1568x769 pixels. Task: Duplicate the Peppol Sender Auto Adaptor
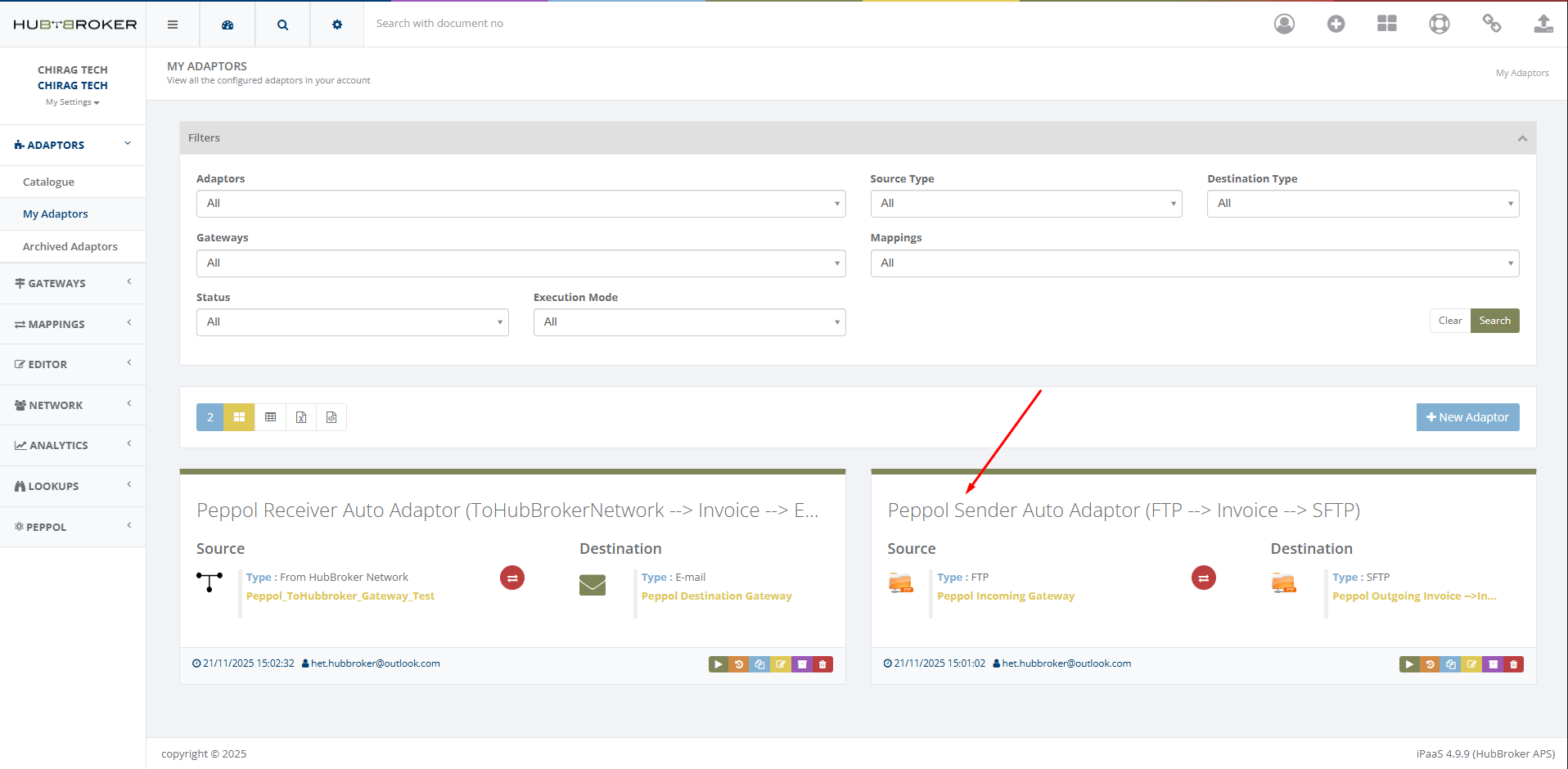(x=1450, y=664)
